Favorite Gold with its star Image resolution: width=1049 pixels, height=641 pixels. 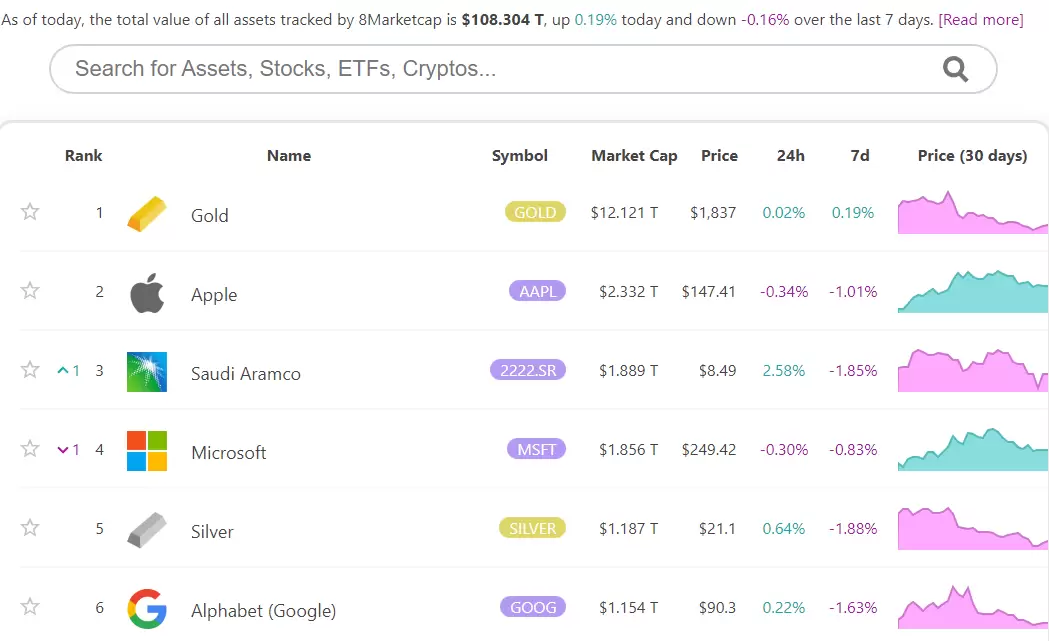[x=29, y=212]
